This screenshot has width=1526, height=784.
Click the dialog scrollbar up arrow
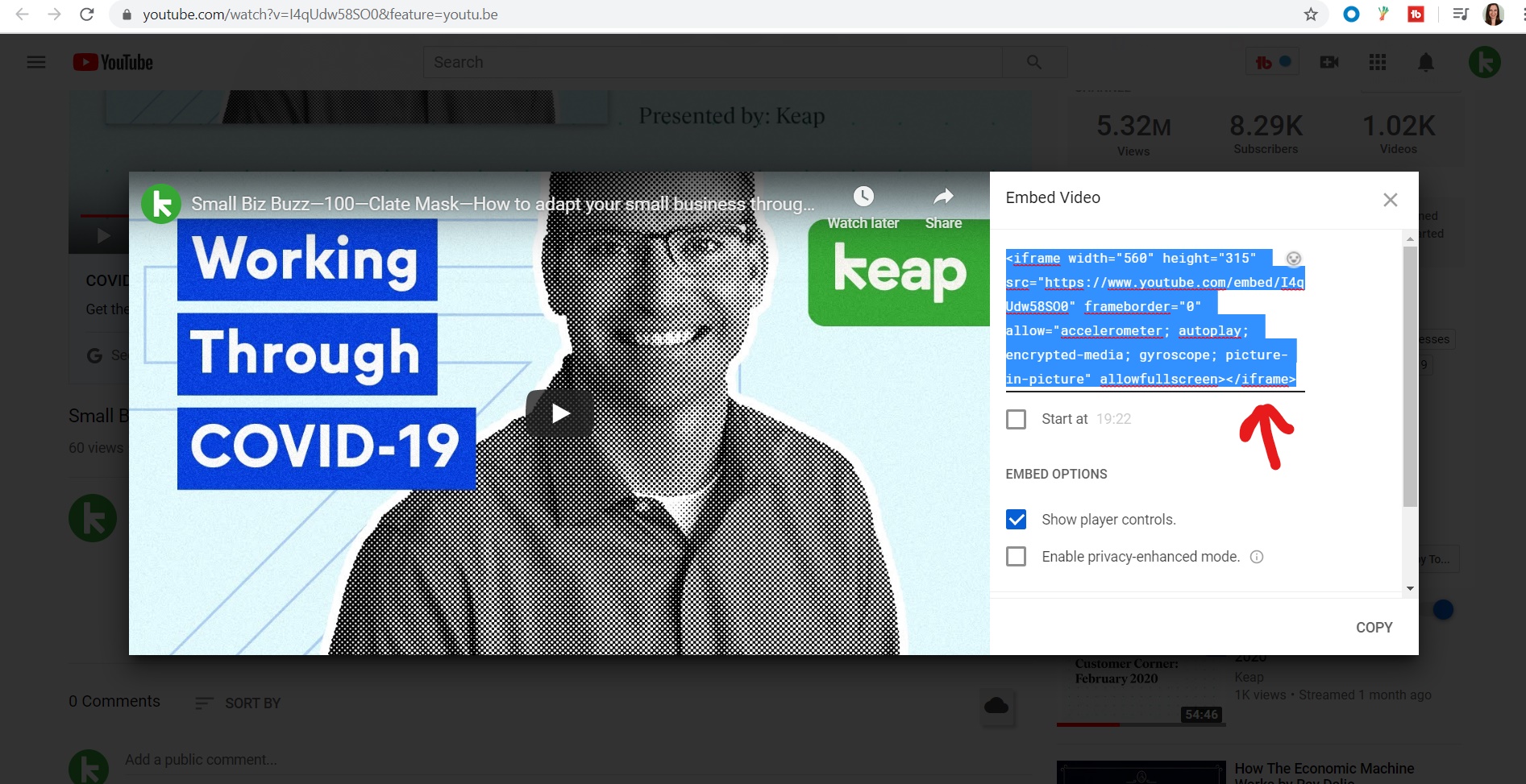click(1410, 239)
